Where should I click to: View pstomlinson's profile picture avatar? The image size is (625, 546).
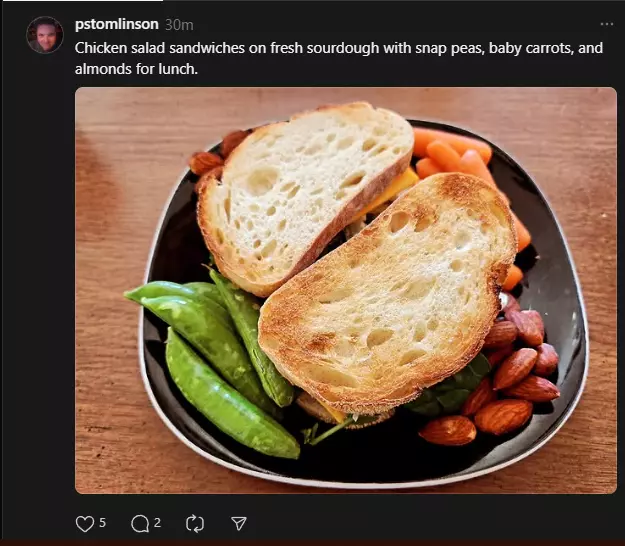click(x=45, y=35)
